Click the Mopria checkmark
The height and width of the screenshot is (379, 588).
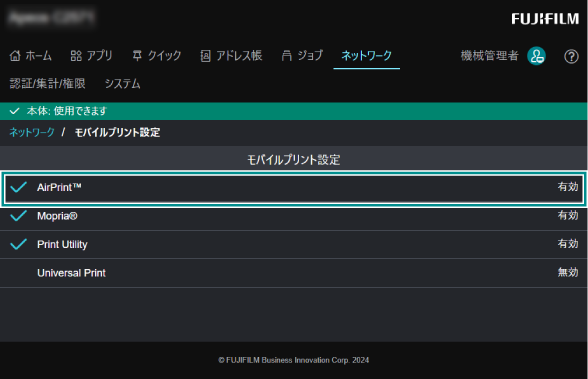pos(18,216)
